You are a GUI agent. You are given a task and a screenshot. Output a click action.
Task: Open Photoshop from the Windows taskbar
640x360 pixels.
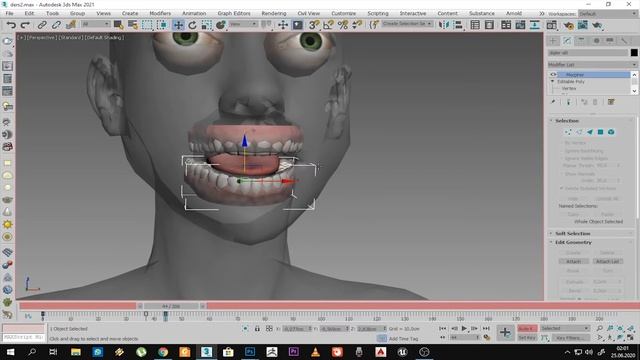pos(250,352)
